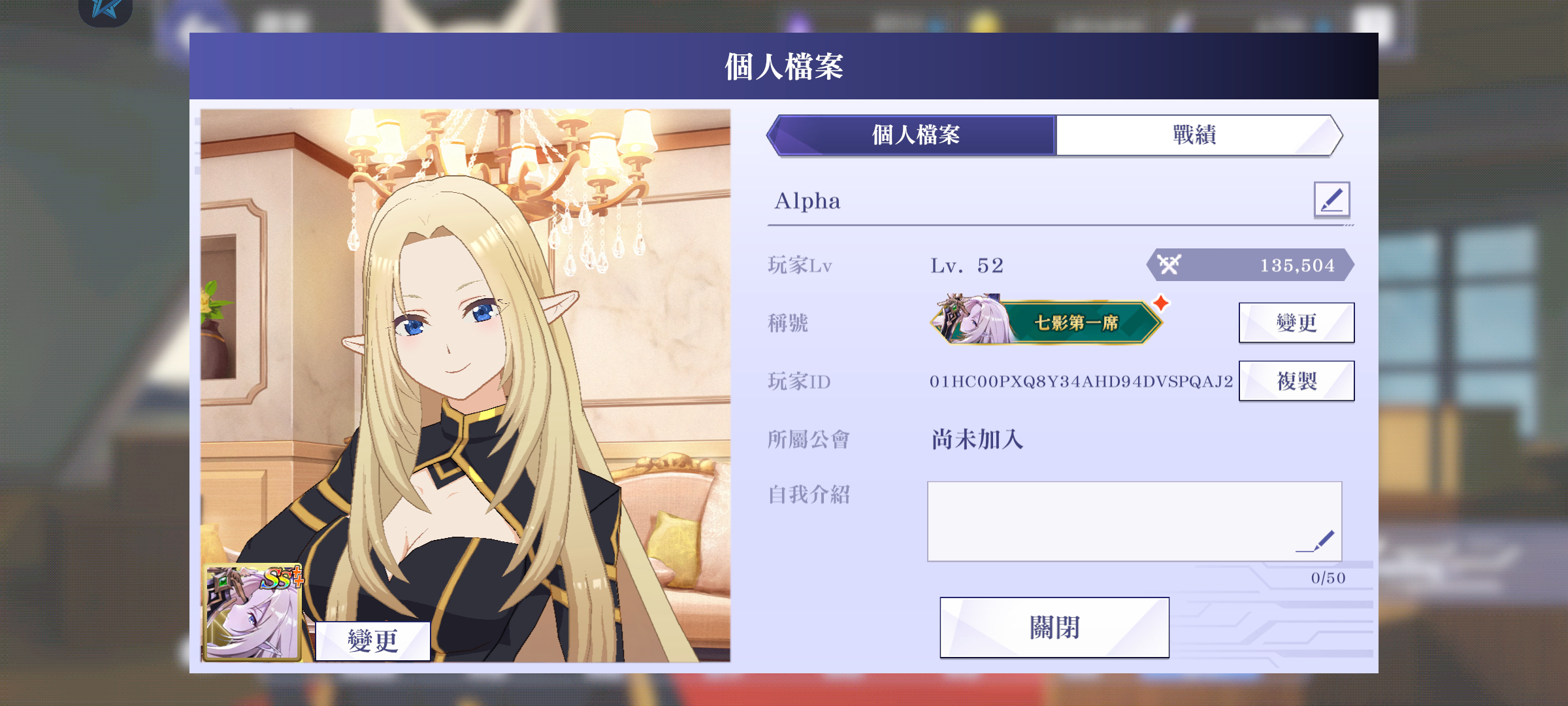
Task: Change the title with the 變更 button beside 稱號
Action: (1296, 322)
